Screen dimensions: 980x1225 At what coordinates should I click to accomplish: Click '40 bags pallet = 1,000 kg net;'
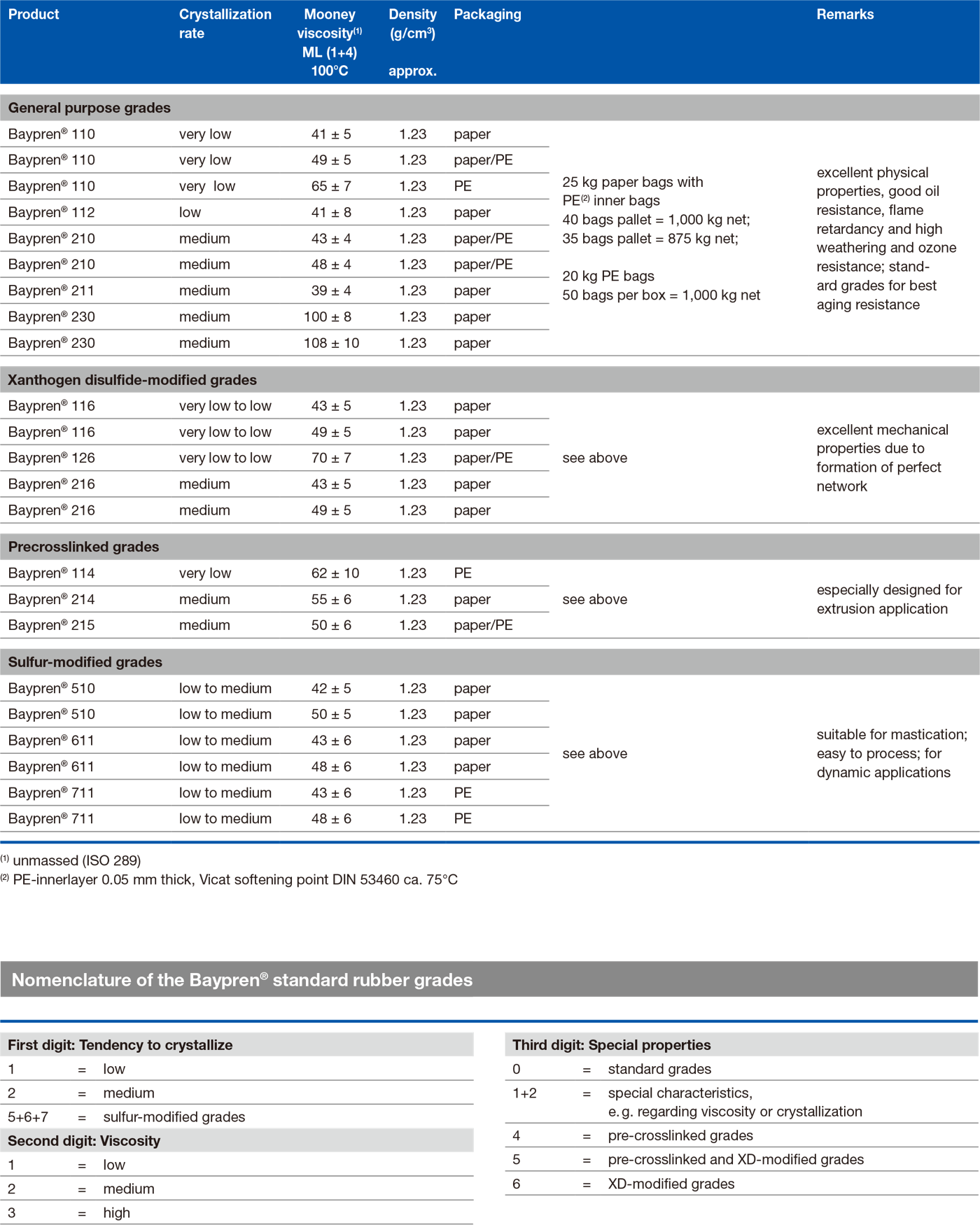[656, 220]
